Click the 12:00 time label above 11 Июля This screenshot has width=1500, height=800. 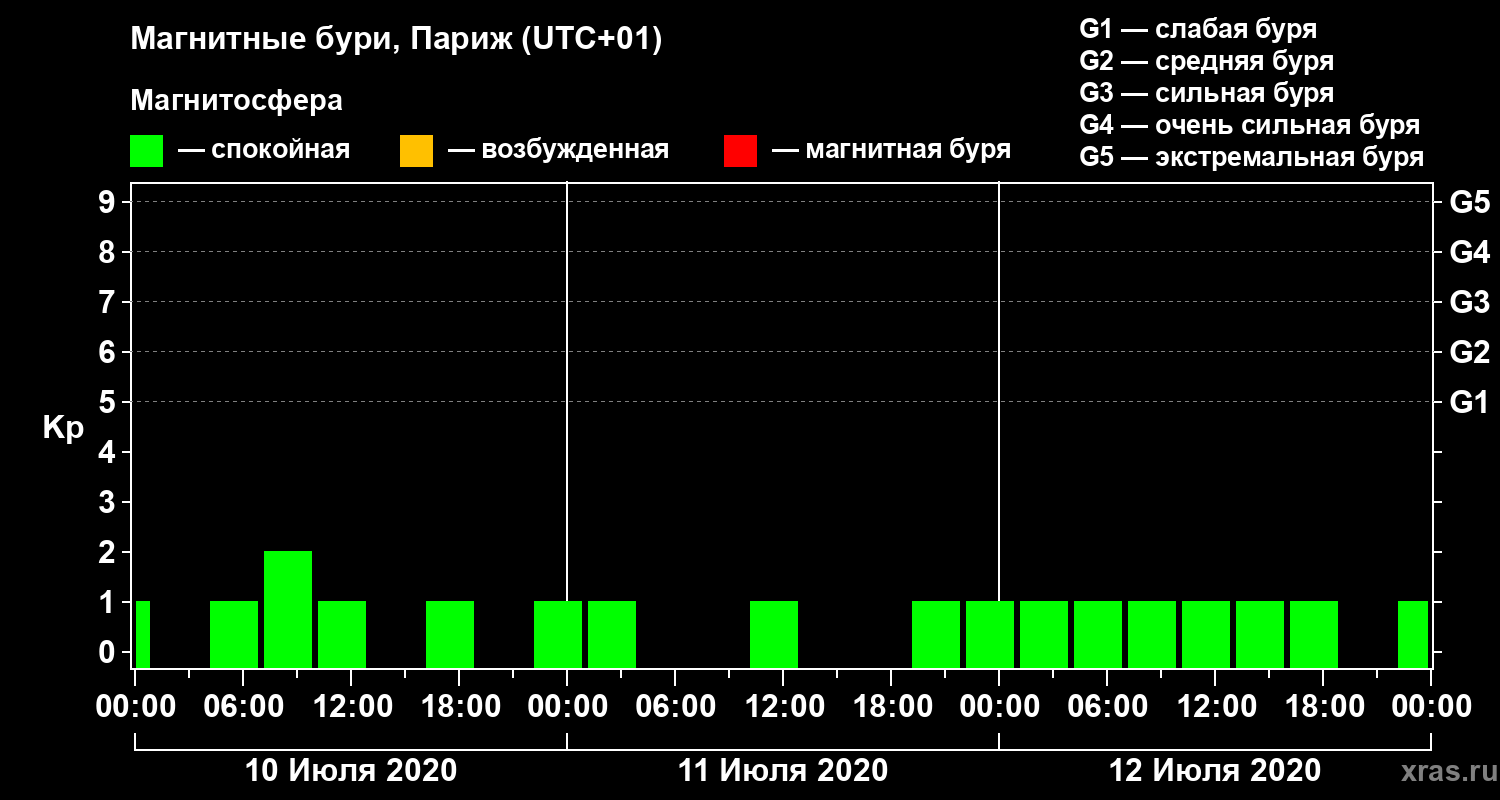[x=783, y=707]
